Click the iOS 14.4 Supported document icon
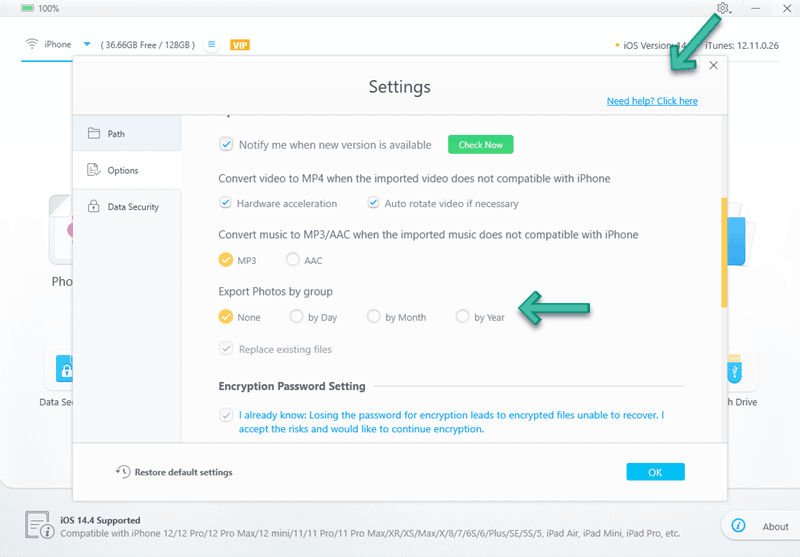This screenshot has width=800, height=557. click(x=39, y=525)
